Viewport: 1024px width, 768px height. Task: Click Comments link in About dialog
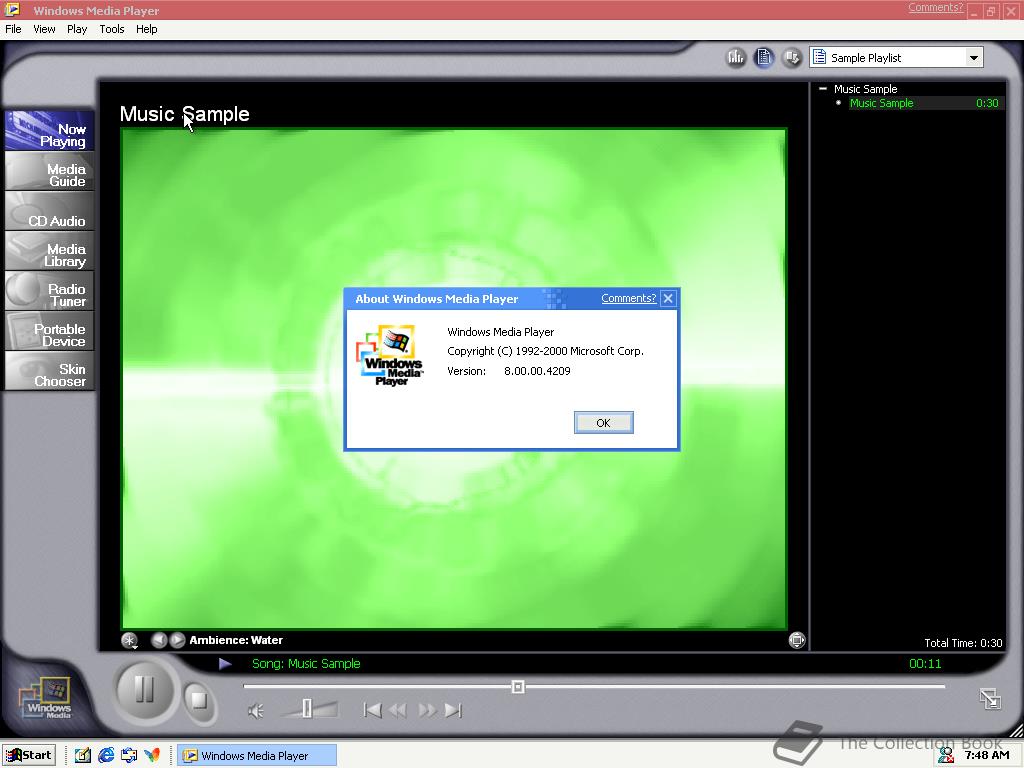[628, 298]
